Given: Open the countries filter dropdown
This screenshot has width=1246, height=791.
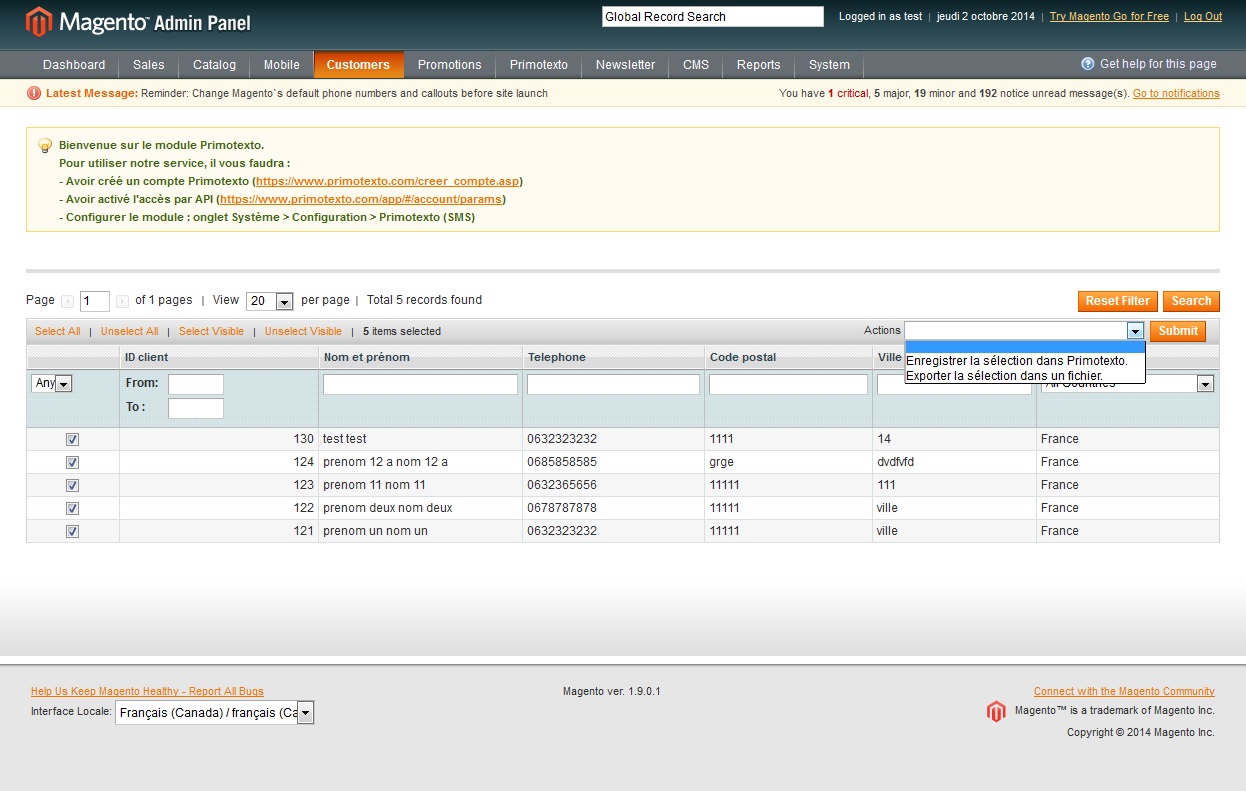Looking at the screenshot, I should (1205, 384).
